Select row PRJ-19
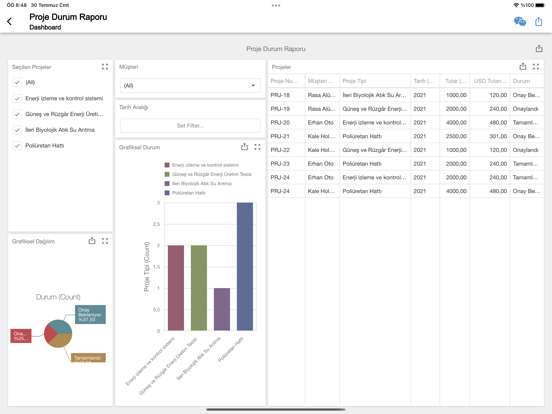Image resolution: width=552 pixels, height=414 pixels. 406,109
